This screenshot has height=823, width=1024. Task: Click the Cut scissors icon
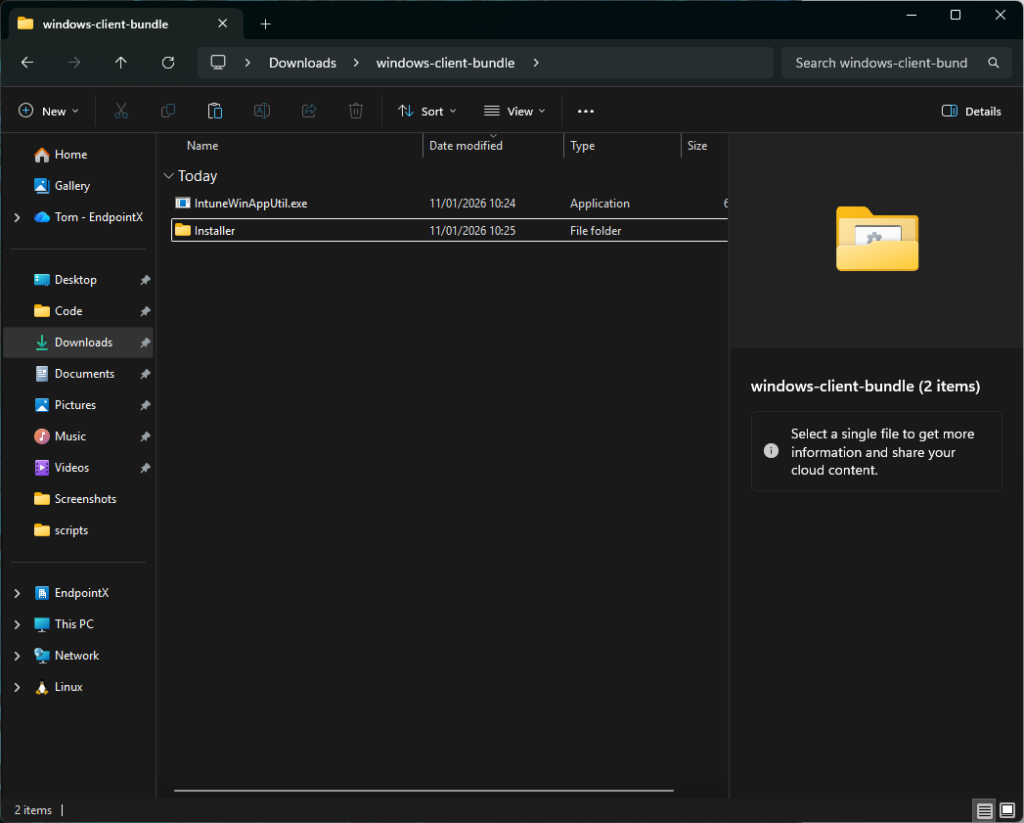point(121,111)
